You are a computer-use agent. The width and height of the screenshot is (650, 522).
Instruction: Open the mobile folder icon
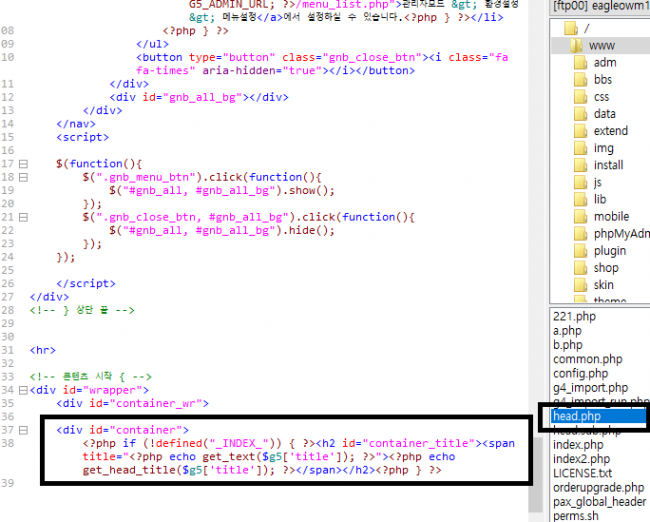(580, 216)
